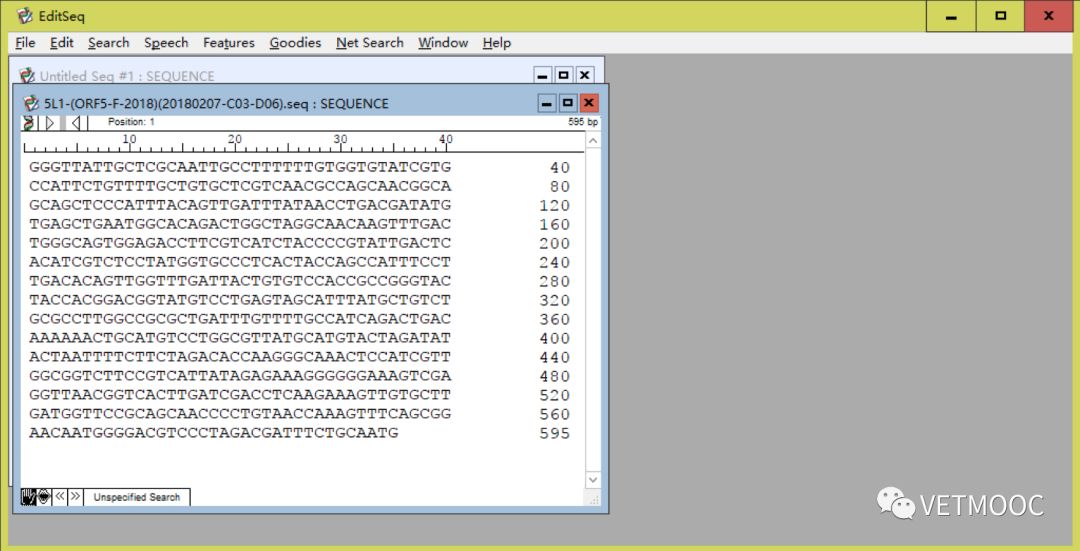Open the Speech menu
This screenshot has height=551, width=1080.
(x=166, y=43)
